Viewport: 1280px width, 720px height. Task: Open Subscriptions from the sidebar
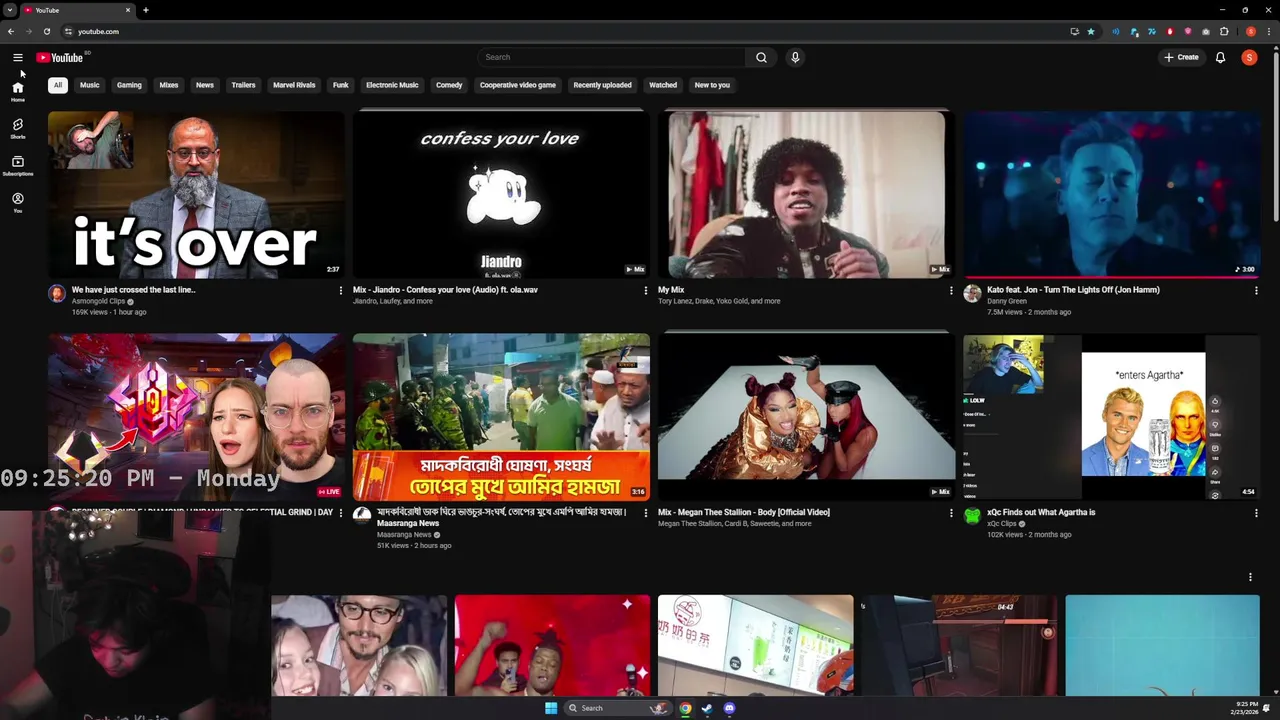pos(18,166)
